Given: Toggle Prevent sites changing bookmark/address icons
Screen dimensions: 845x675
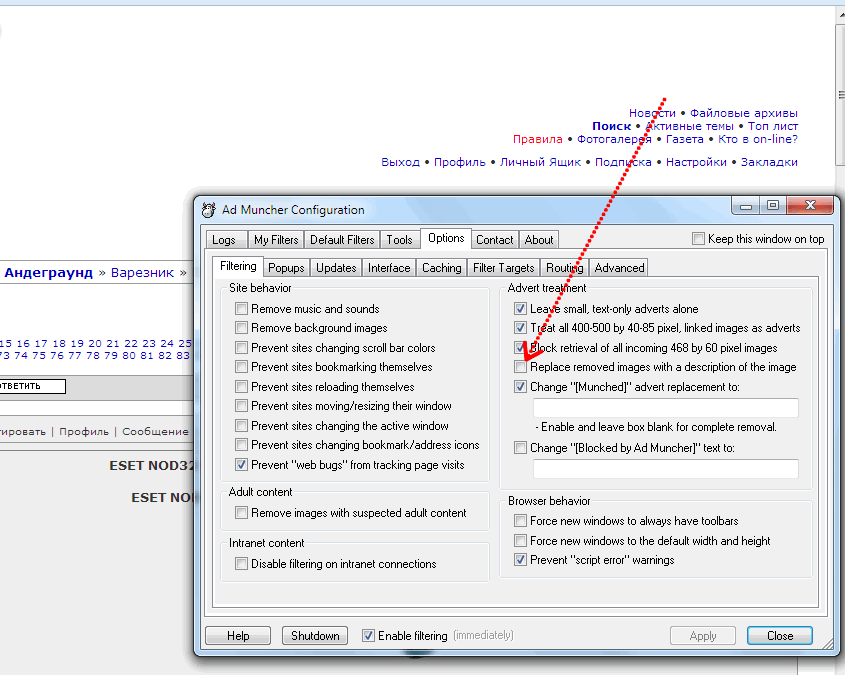Looking at the screenshot, I should (x=241, y=445).
